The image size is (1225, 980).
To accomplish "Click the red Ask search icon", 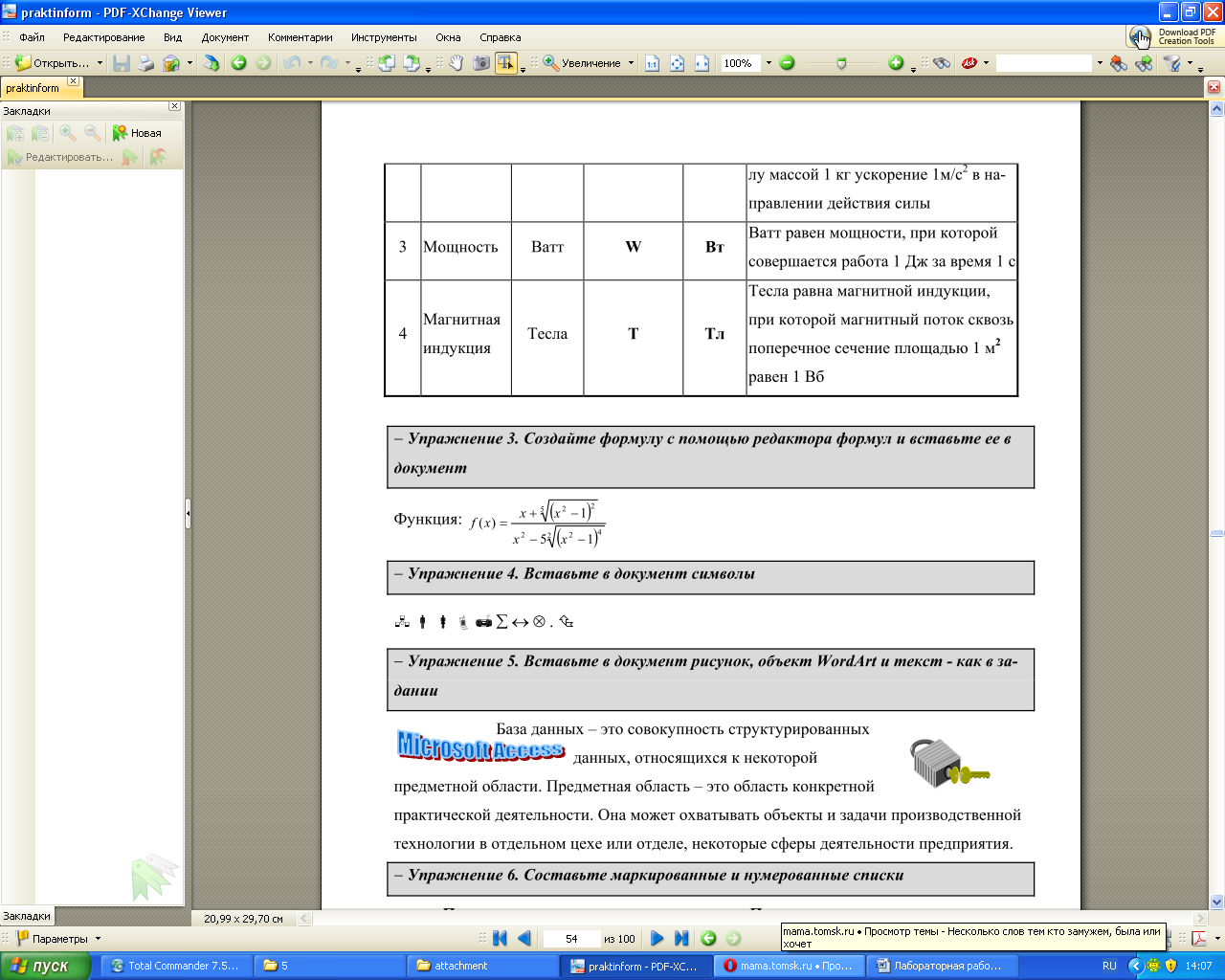I will (969, 63).
